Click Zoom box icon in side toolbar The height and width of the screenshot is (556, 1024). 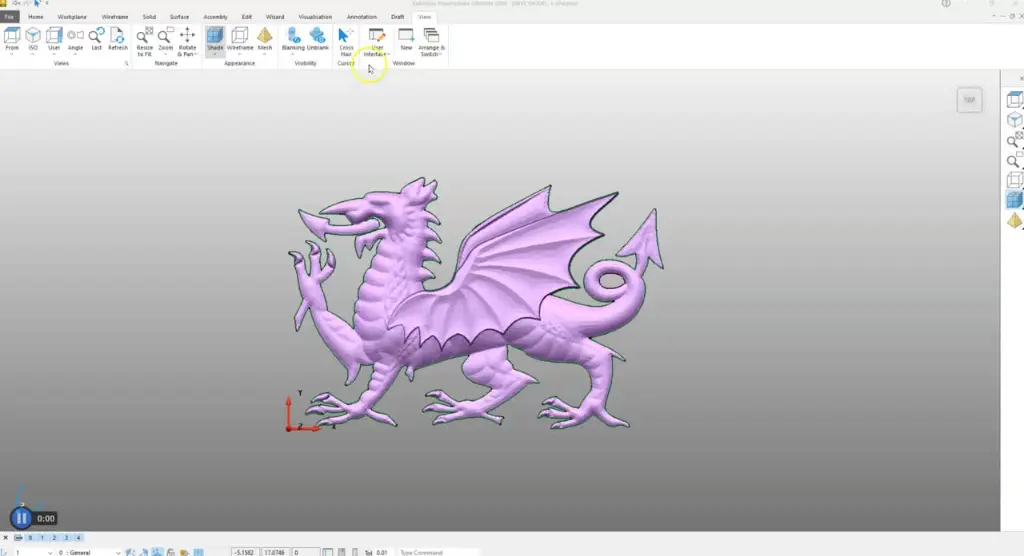(x=1014, y=159)
